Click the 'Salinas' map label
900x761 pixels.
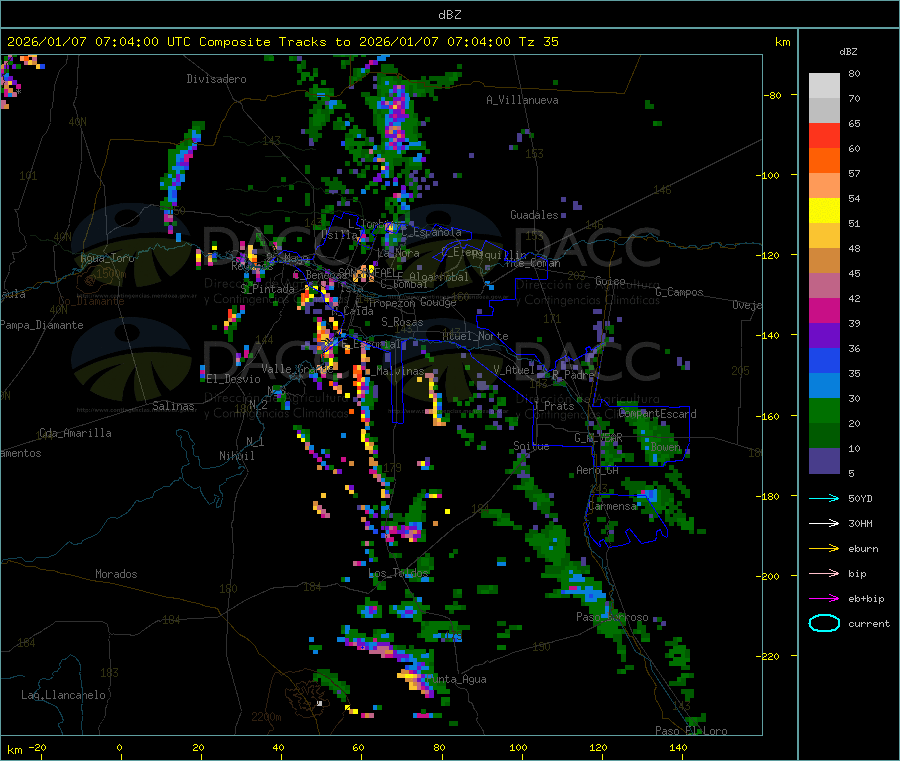click(x=173, y=406)
